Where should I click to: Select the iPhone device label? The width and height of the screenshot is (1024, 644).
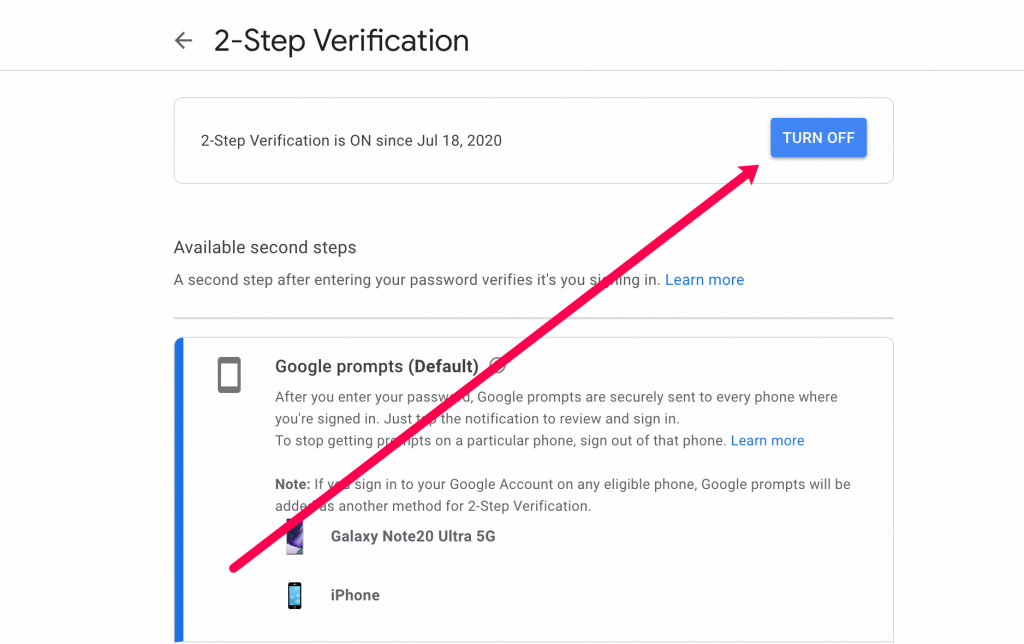355,594
